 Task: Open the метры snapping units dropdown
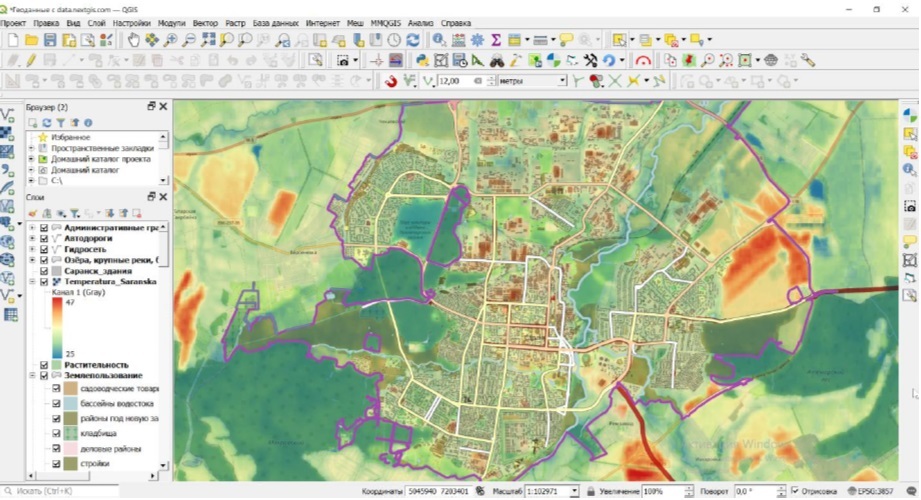click(x=562, y=81)
